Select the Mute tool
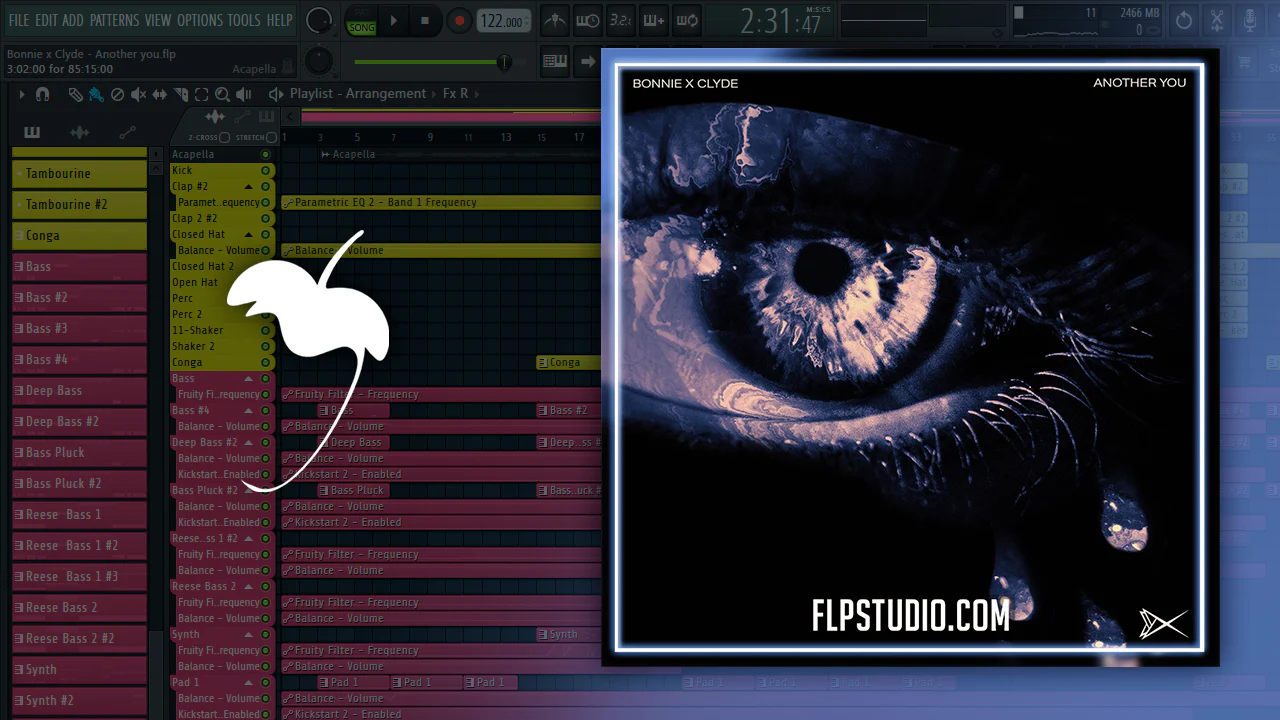 pos(138,94)
